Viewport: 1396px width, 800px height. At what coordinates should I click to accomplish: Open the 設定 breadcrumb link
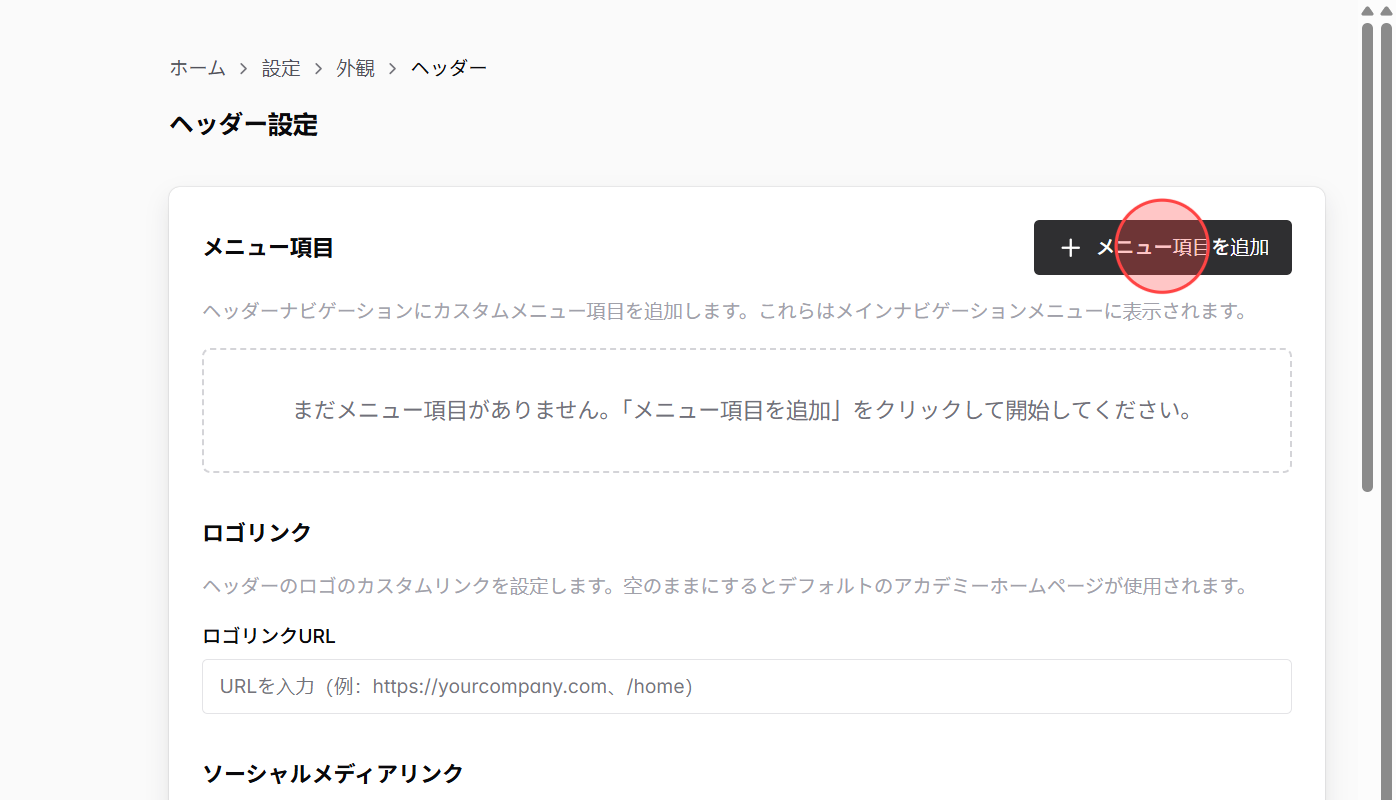(x=281, y=67)
